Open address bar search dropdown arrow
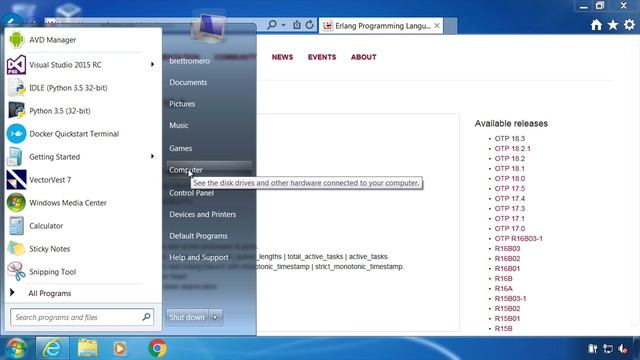This screenshot has height=360, width=640. pyautogui.click(x=283, y=25)
